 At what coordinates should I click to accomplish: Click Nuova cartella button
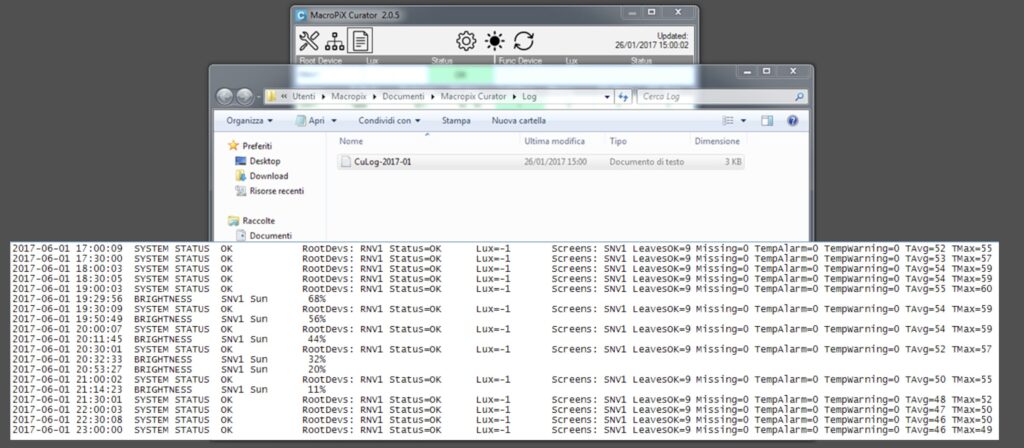[x=518, y=120]
